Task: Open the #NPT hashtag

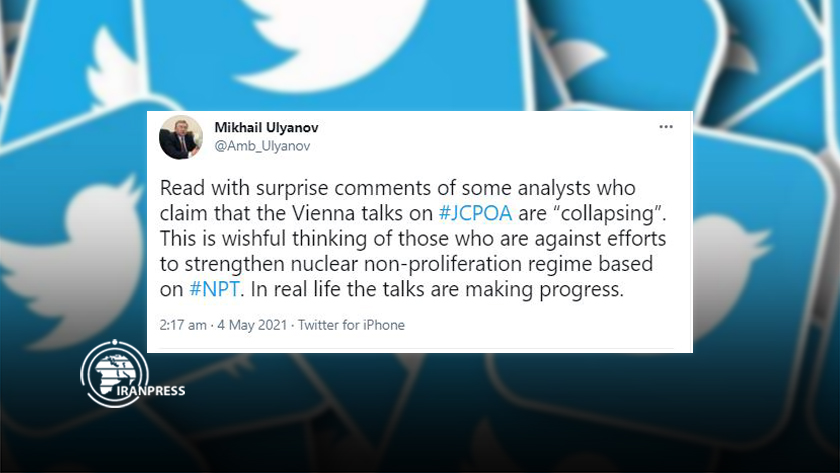Action: click(214, 289)
